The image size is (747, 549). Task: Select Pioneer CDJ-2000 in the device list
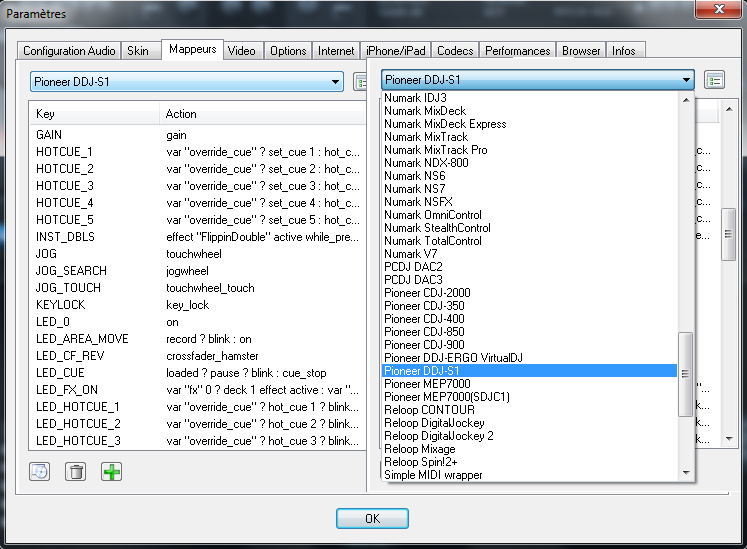(x=427, y=293)
